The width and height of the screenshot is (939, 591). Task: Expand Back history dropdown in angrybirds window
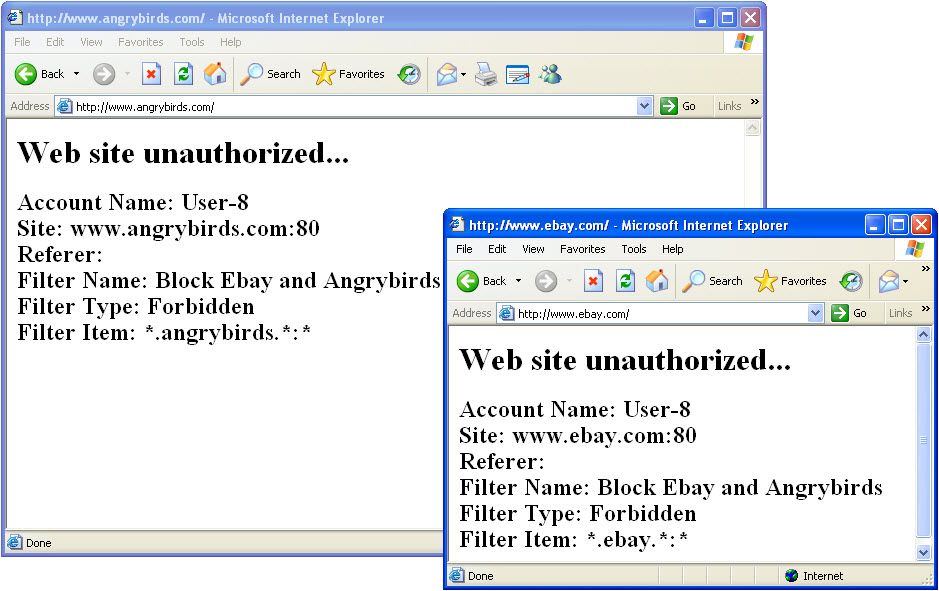coord(76,74)
